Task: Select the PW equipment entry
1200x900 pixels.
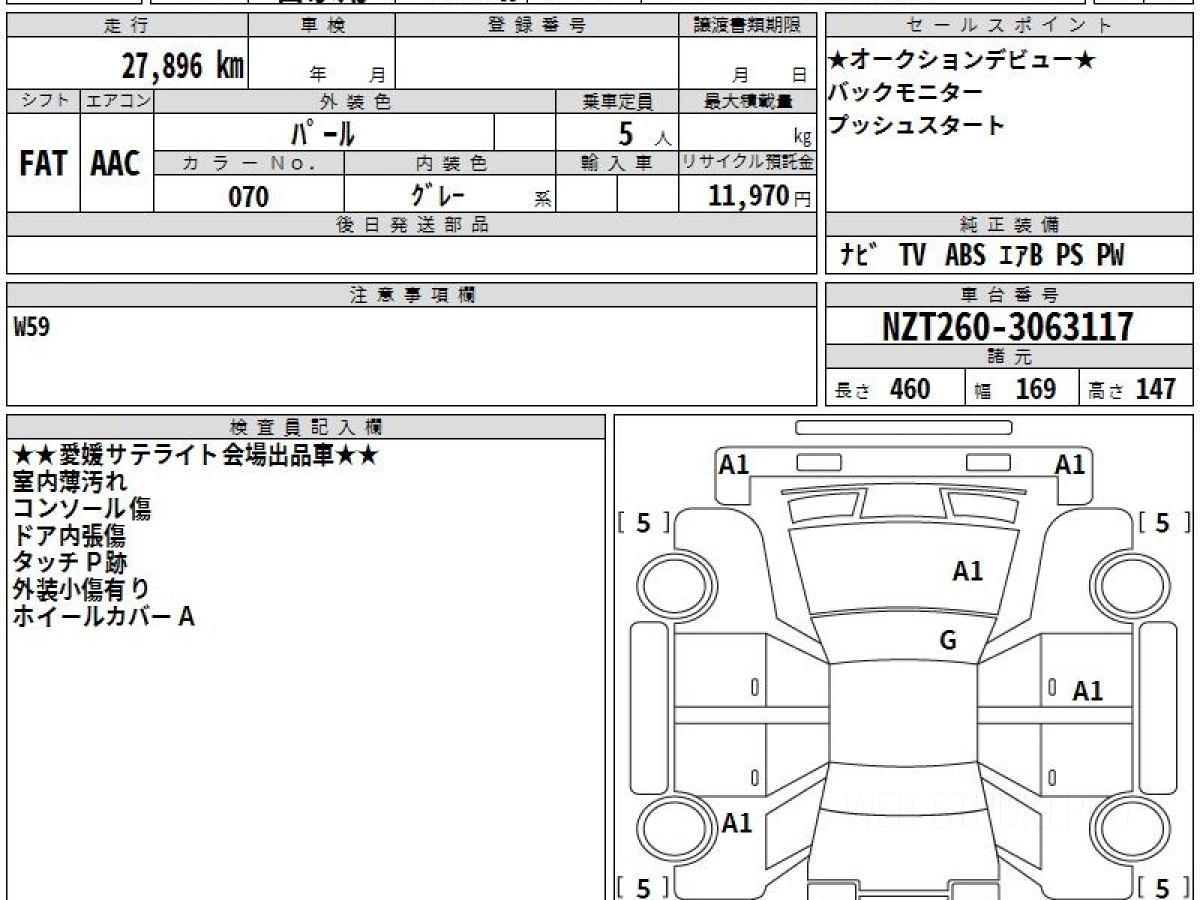Action: [x=1109, y=256]
